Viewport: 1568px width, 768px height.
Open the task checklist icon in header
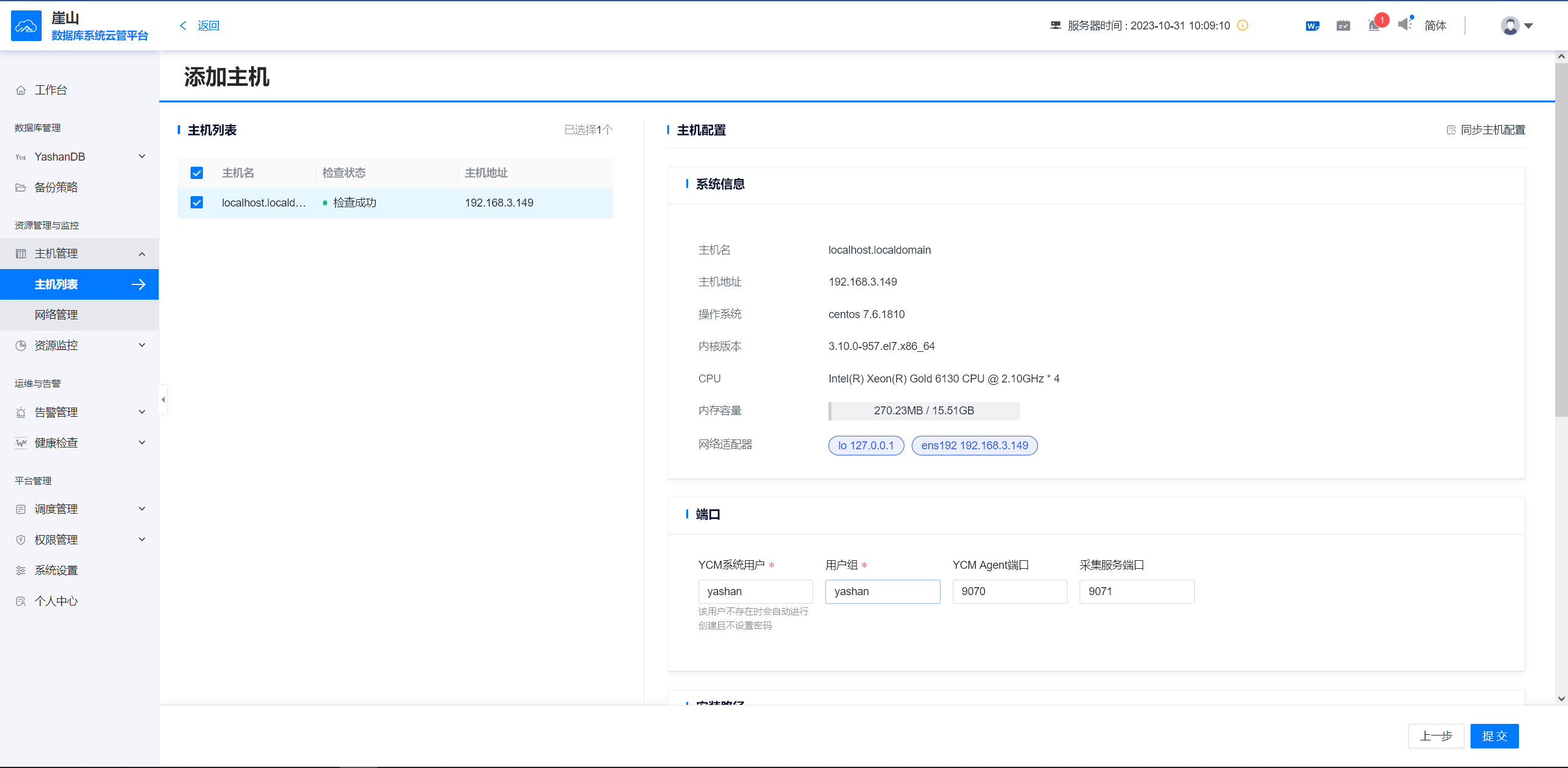tap(1343, 26)
